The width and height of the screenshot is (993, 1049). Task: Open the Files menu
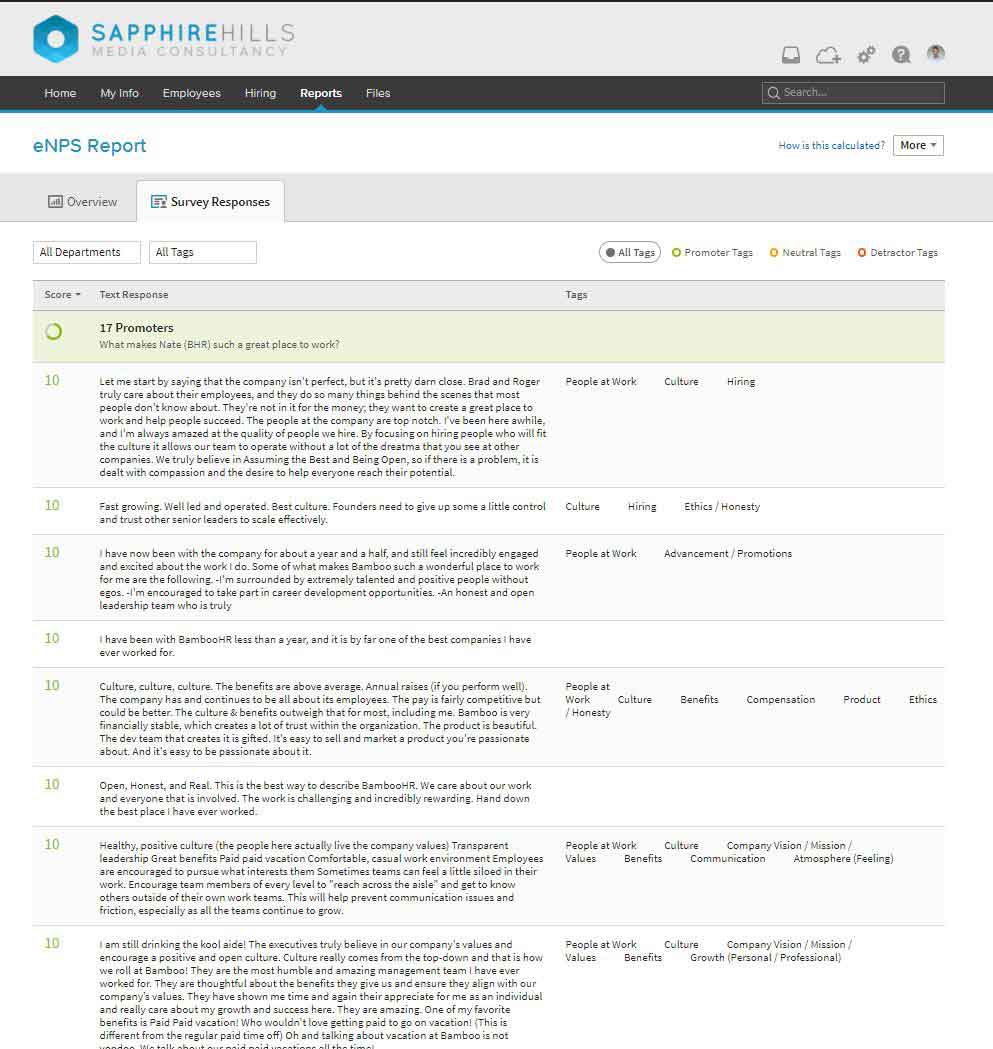[378, 93]
